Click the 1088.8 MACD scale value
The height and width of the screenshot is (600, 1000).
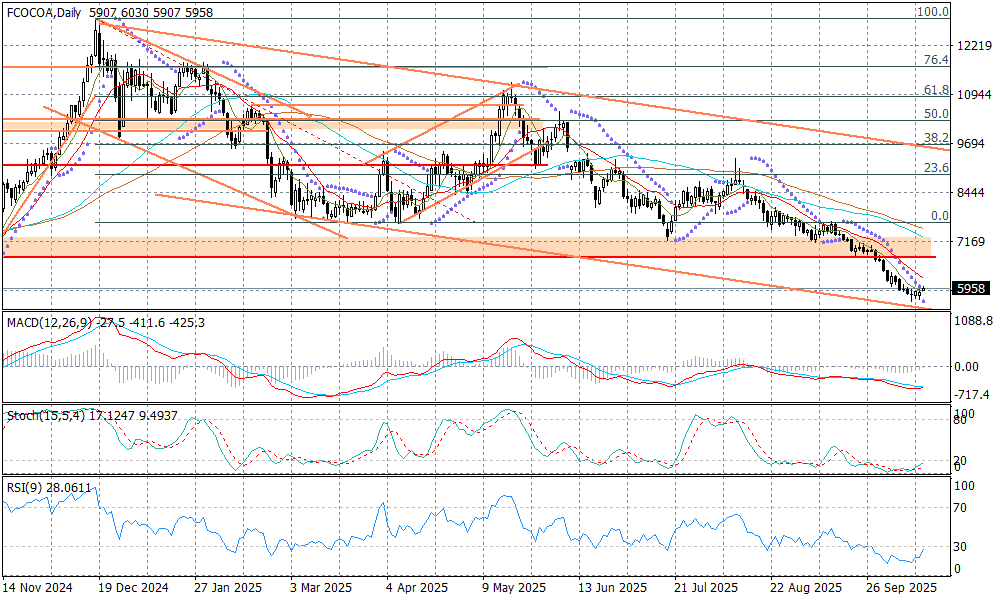point(973,321)
